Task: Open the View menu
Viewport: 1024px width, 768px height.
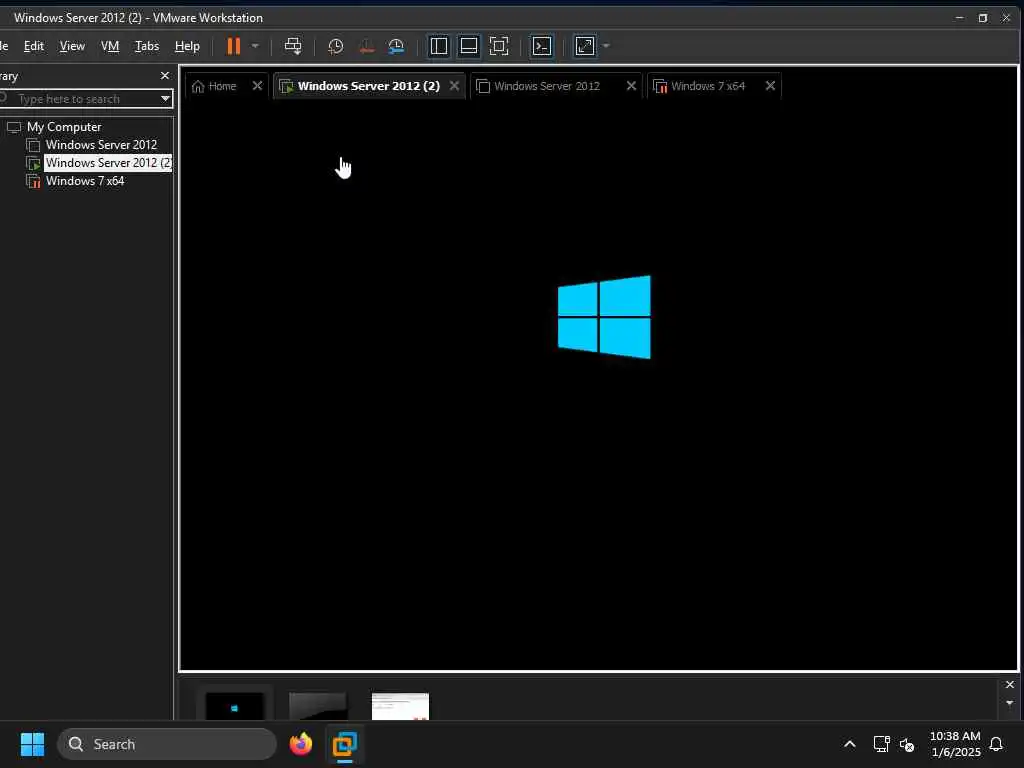Action: [x=72, y=46]
